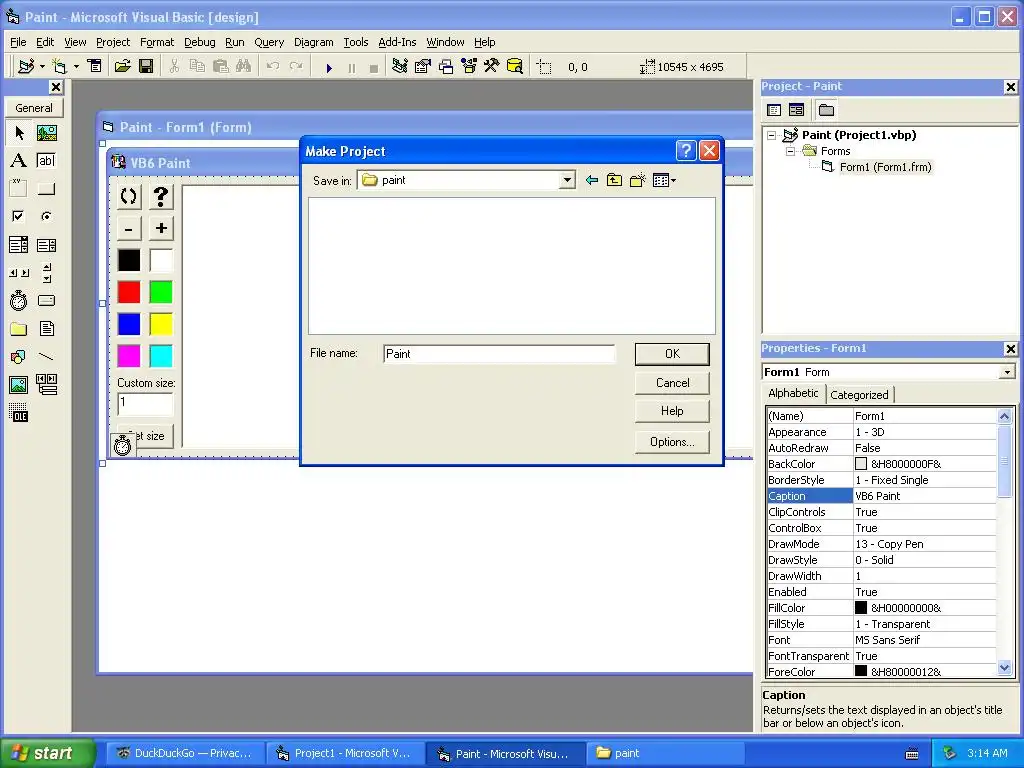This screenshot has height=768, width=1024.
Task: Select the vertical scrollbar control tool
Action: (46, 273)
